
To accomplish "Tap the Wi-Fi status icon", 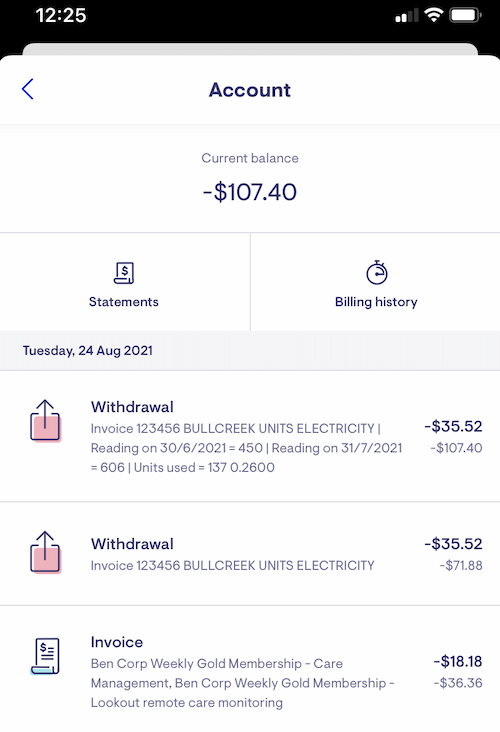I will pos(434,15).
